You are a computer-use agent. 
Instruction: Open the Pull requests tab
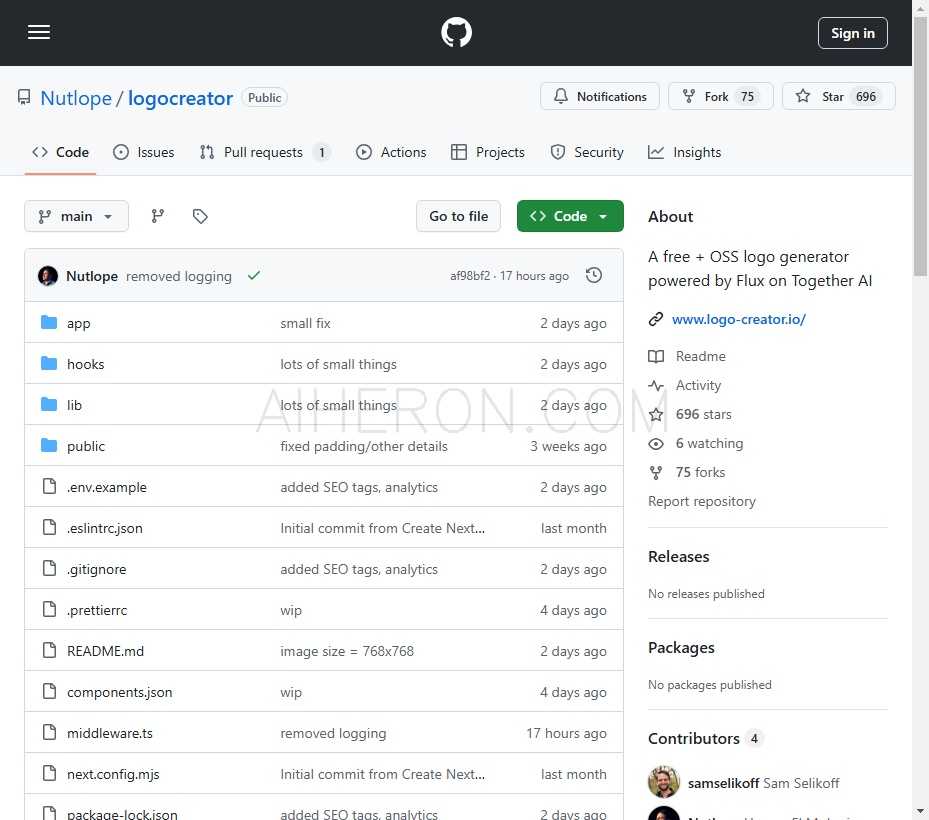coord(264,152)
